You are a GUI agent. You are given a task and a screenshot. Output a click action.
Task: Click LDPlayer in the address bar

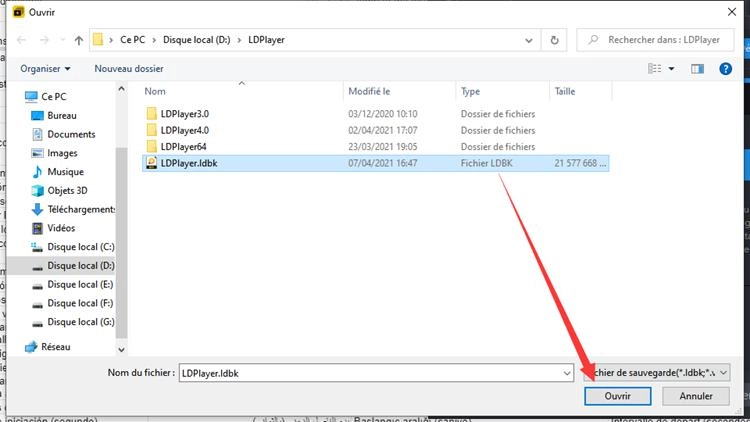coord(266,40)
